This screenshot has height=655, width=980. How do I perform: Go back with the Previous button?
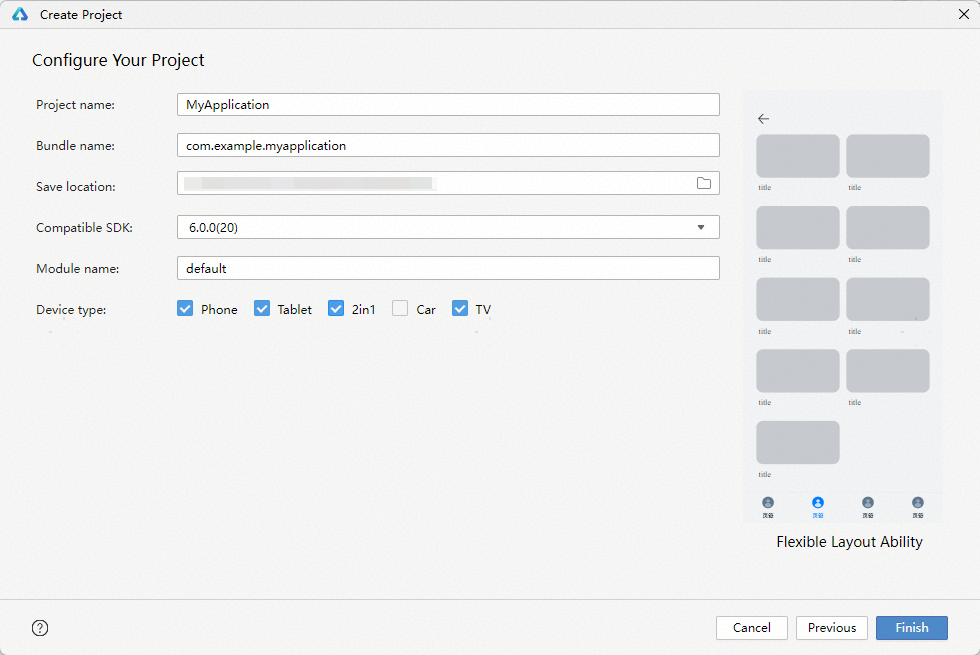pyautogui.click(x=832, y=628)
